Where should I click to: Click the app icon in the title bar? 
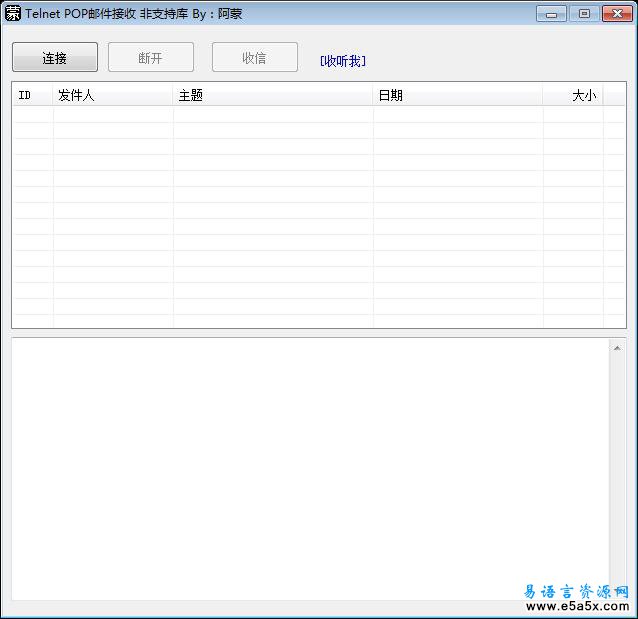[x=13, y=13]
